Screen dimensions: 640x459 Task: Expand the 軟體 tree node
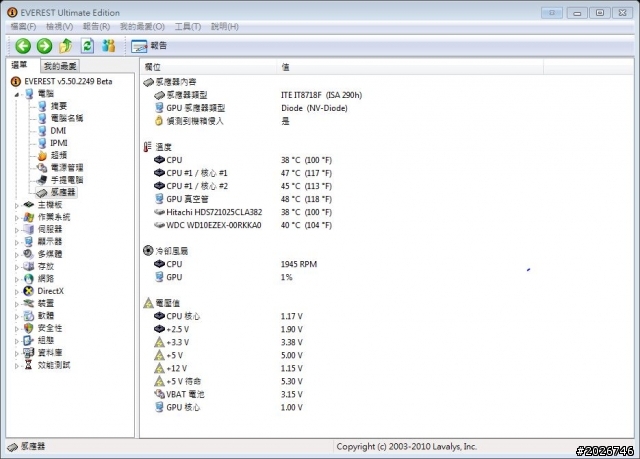coord(17,316)
